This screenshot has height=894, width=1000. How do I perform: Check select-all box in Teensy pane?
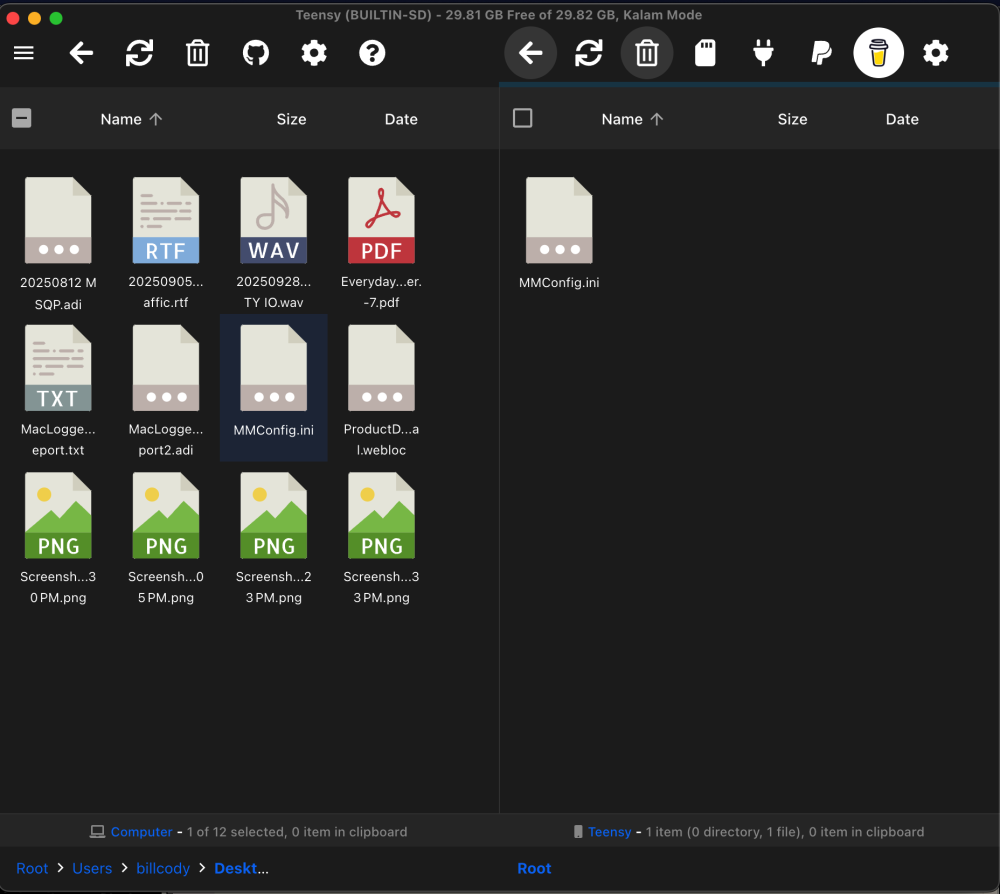coord(522,118)
